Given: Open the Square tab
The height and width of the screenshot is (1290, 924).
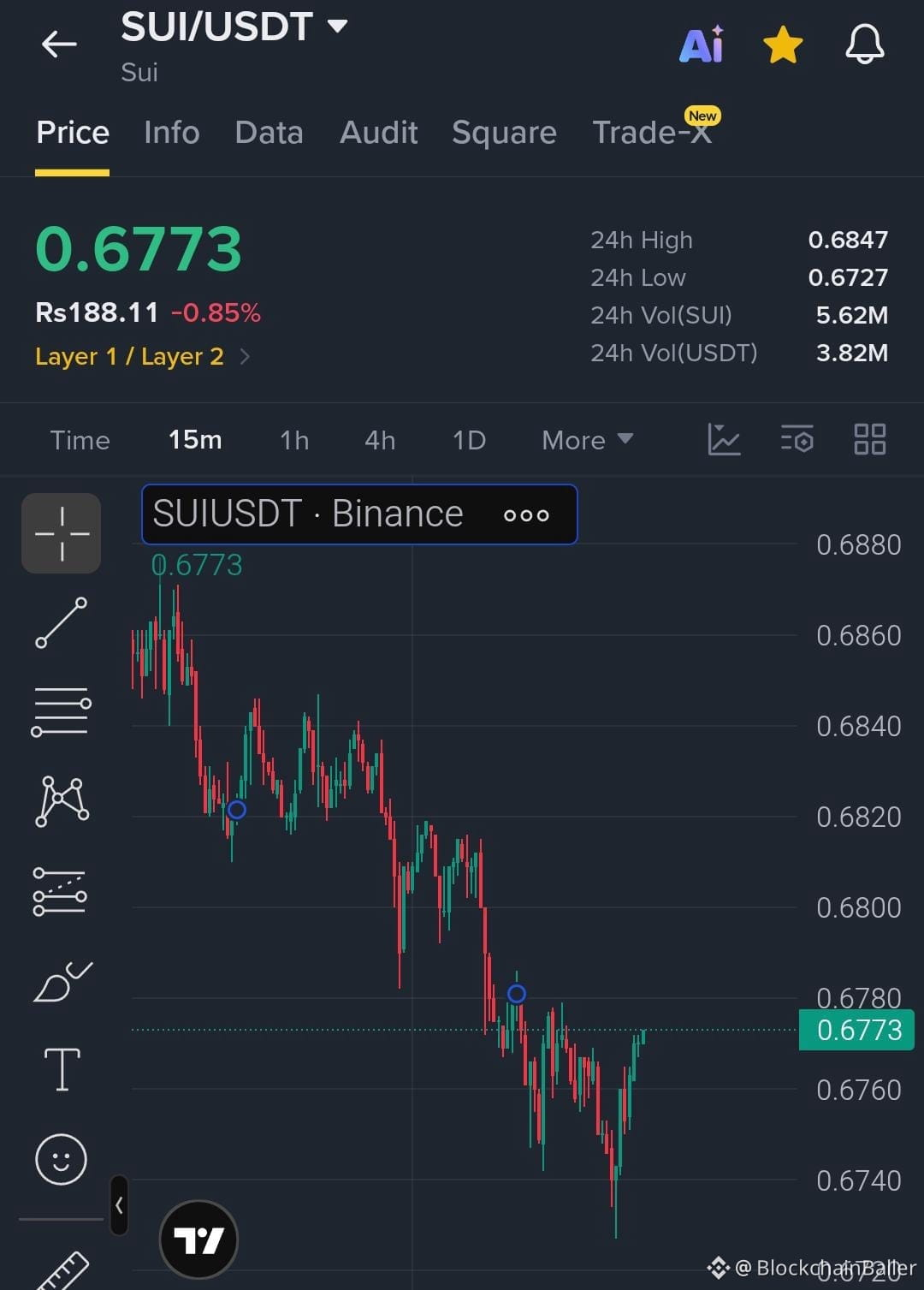Looking at the screenshot, I should [x=504, y=133].
